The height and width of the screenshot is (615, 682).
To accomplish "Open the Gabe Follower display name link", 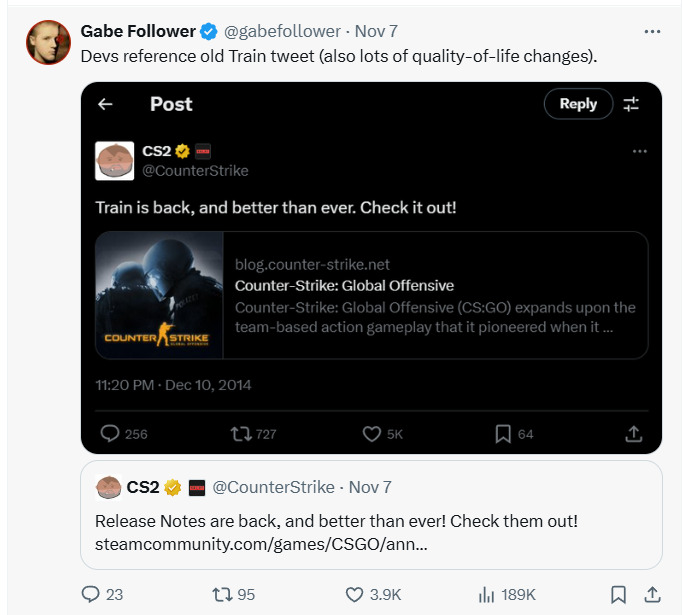I will pos(138,31).
